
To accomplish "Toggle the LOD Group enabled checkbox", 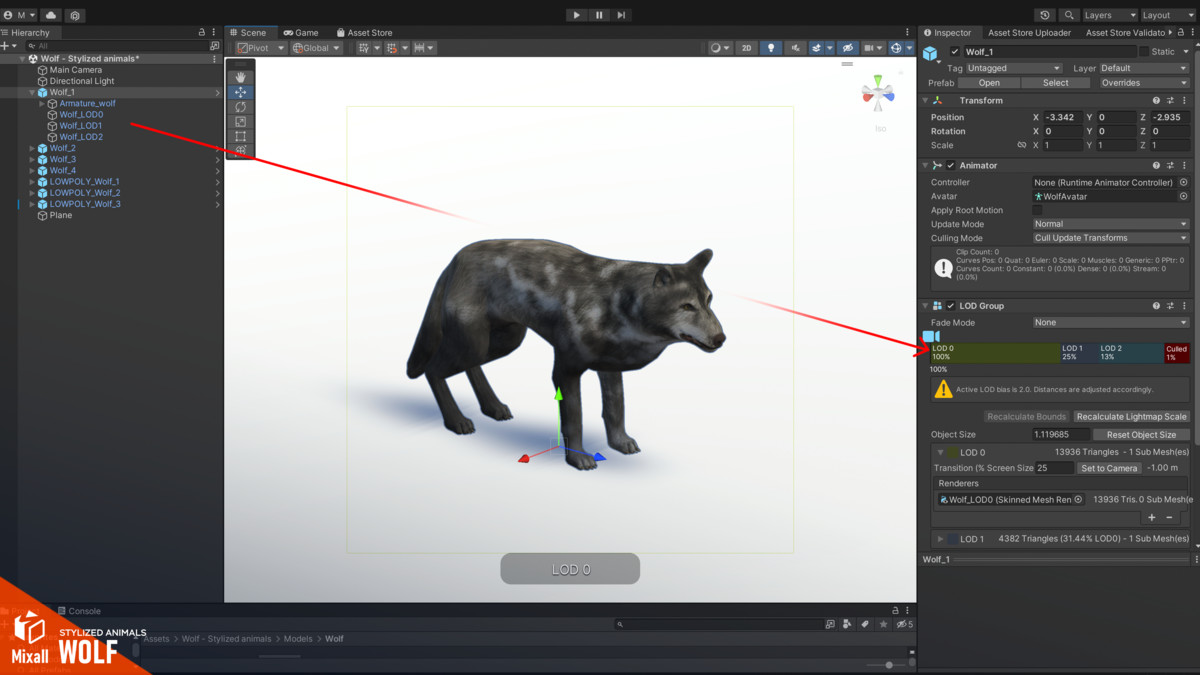I will [951, 306].
